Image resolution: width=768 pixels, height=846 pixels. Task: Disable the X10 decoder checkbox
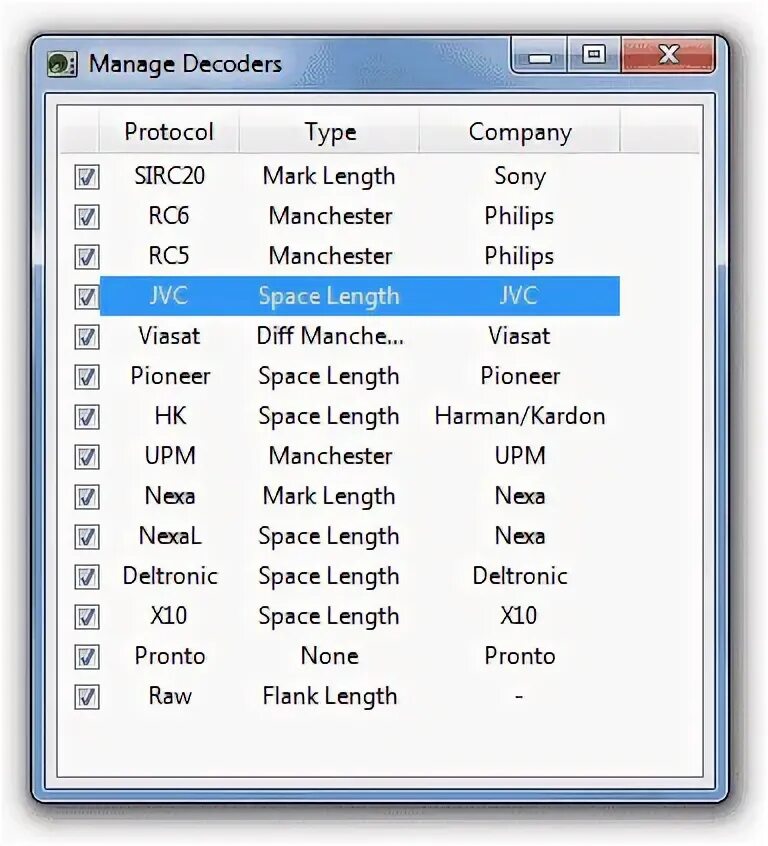click(86, 617)
